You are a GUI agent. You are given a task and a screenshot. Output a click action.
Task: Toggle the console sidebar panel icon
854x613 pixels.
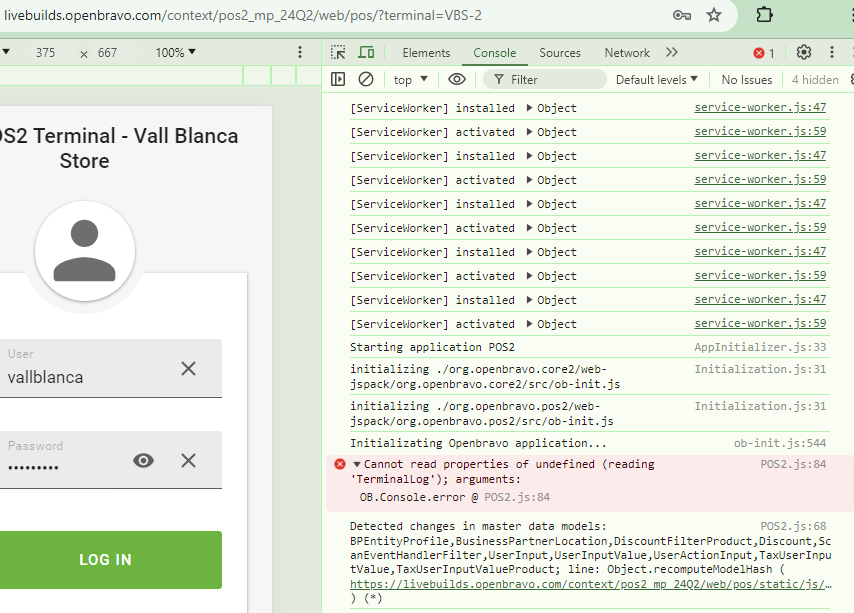[x=338, y=79]
